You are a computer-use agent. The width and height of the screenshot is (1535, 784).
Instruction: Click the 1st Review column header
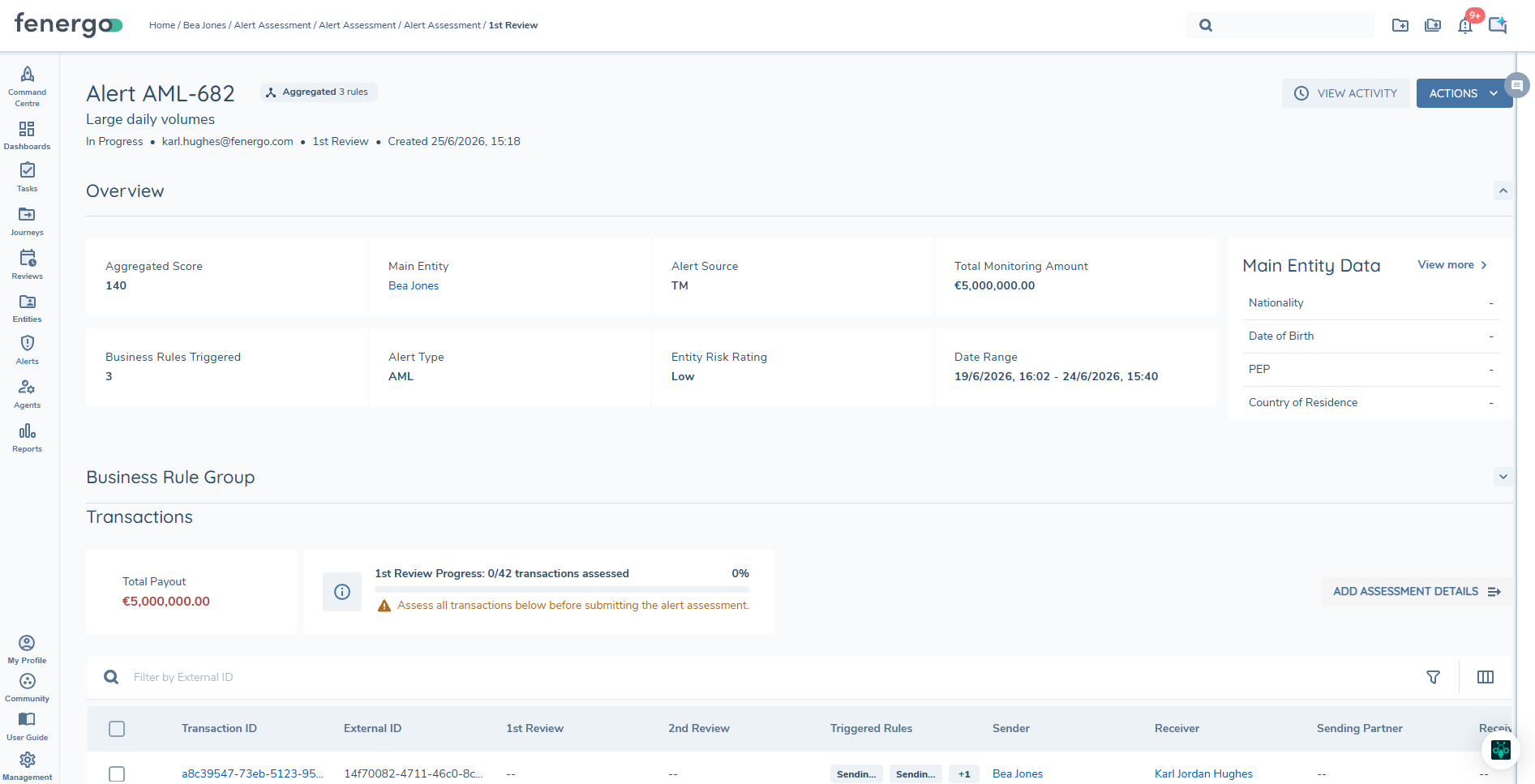click(534, 728)
